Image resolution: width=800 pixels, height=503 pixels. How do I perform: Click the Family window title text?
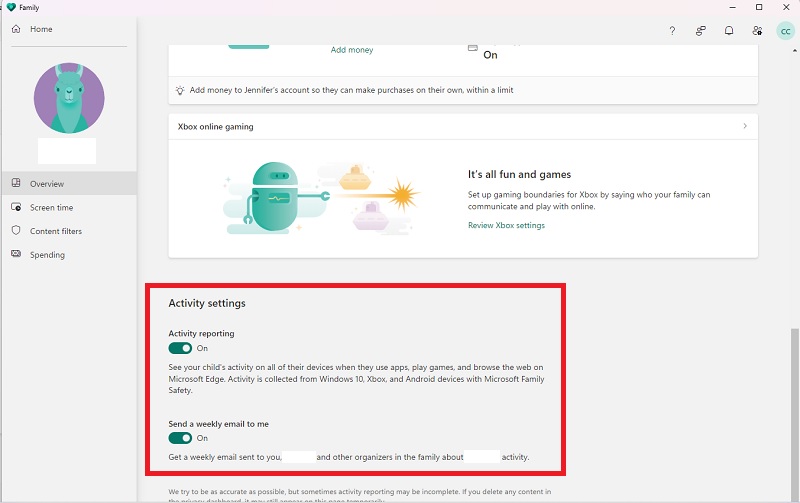click(x=29, y=7)
